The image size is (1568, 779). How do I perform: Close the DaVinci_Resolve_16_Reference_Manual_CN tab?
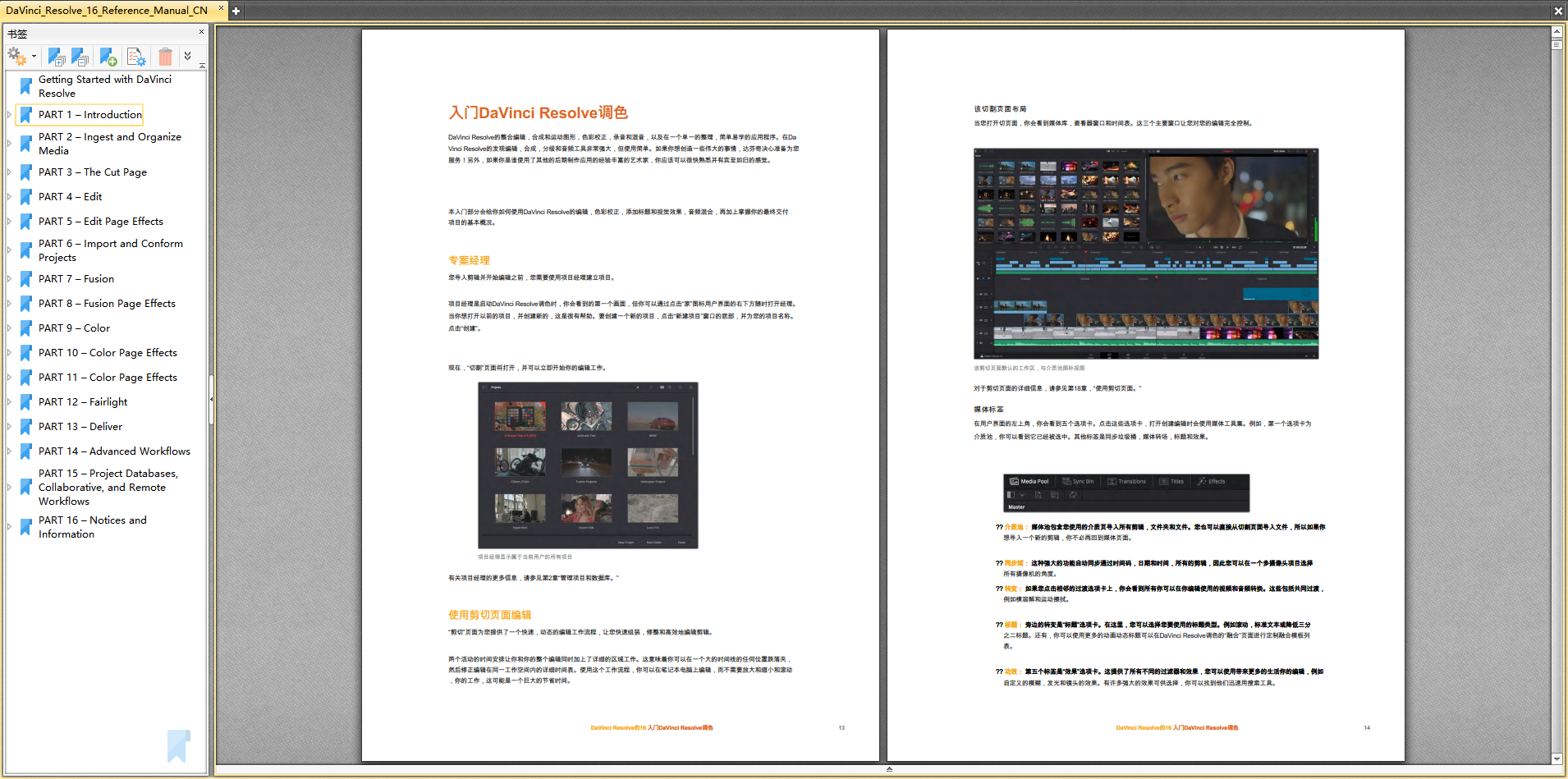pyautogui.click(x=220, y=10)
